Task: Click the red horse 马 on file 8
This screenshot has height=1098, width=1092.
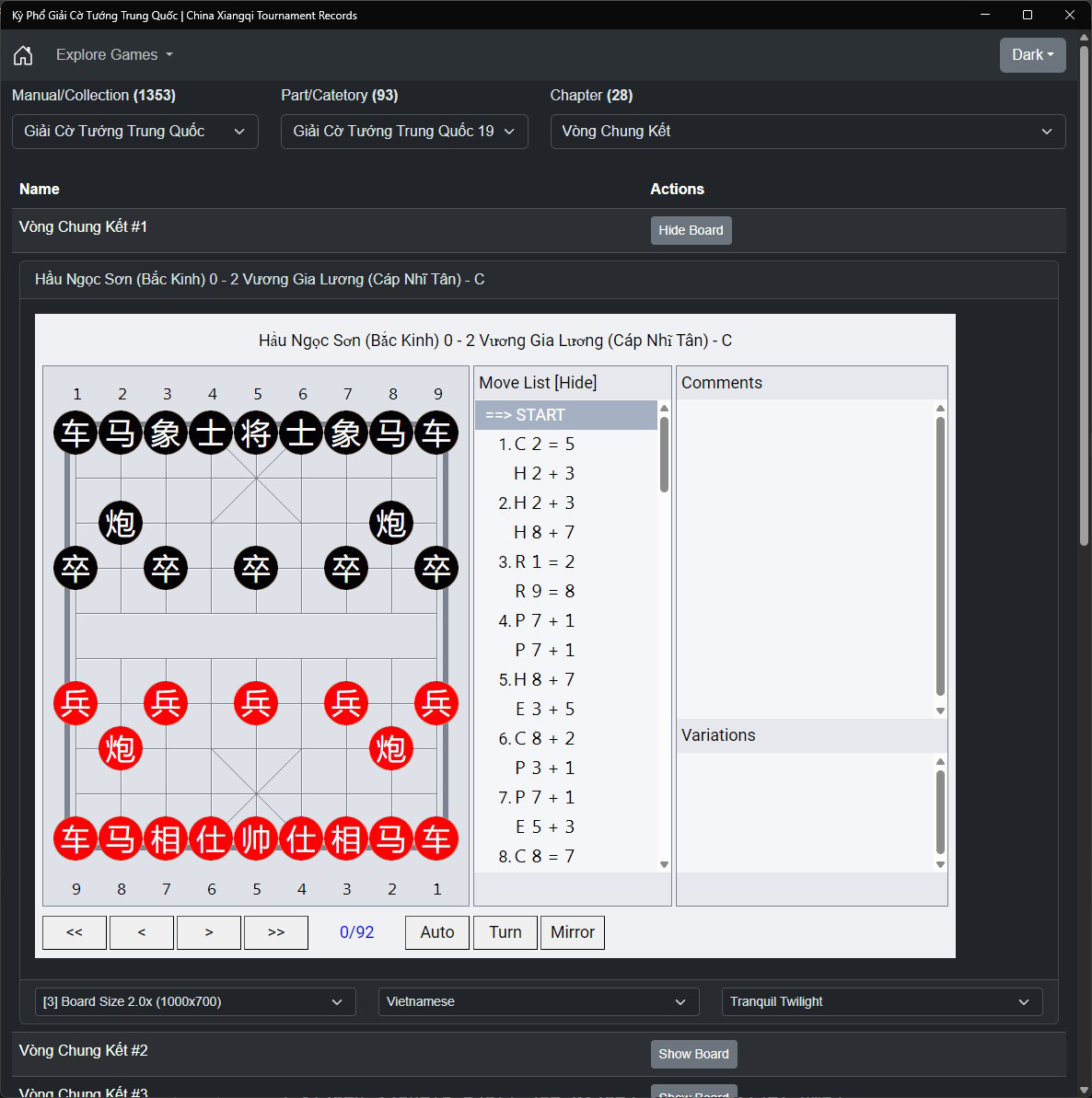Action: [121, 838]
